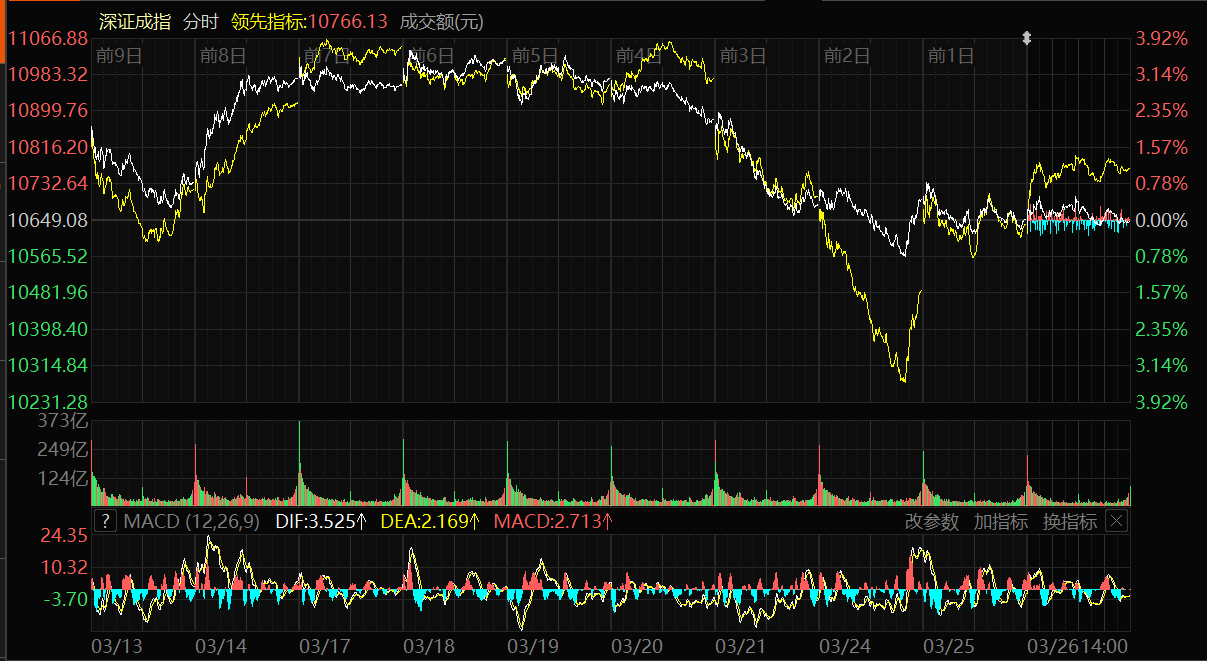Click the 03/20 date on the time axis
Image resolution: width=1207 pixels, height=661 pixels.
pos(637,647)
